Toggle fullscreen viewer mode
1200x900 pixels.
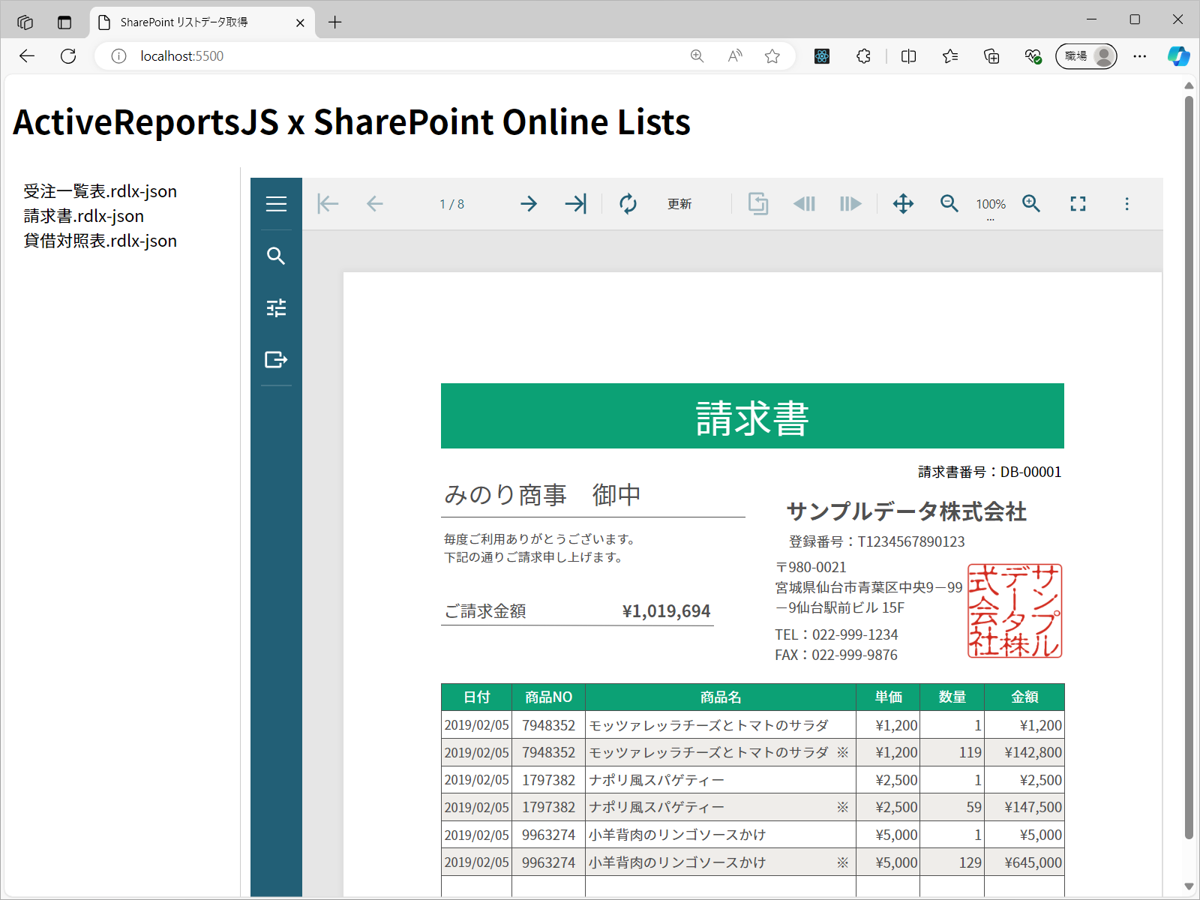[x=1078, y=204]
